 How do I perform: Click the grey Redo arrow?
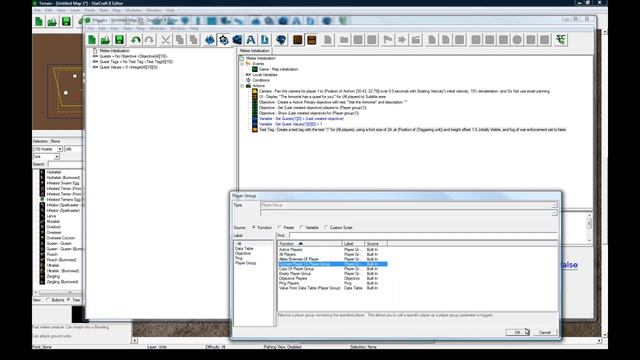click(149, 40)
